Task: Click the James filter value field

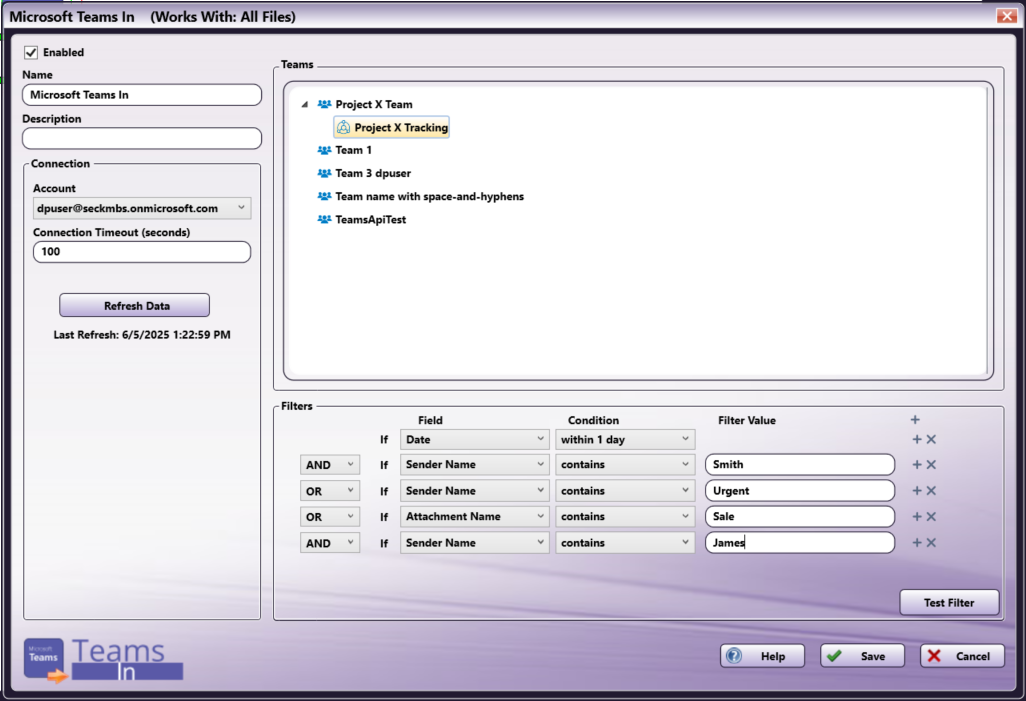Action: pos(800,543)
